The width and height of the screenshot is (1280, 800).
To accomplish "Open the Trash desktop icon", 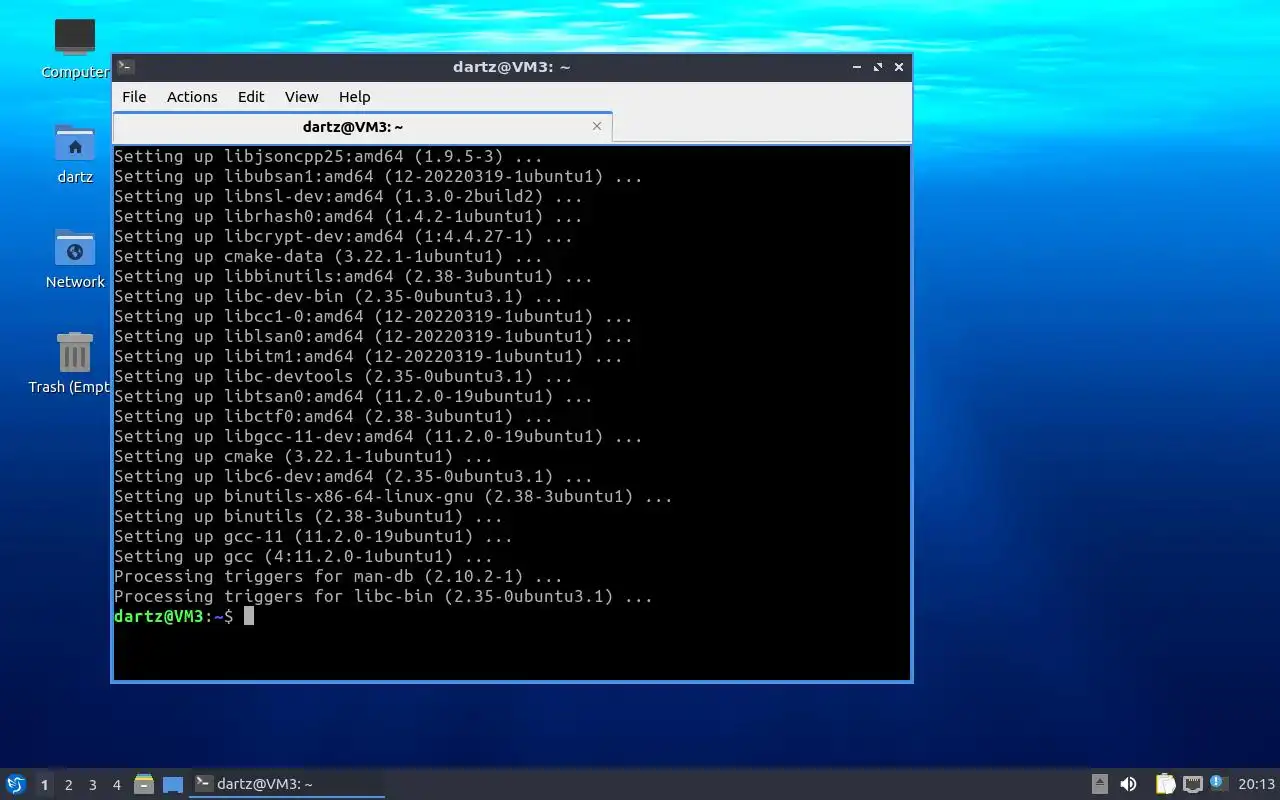I will pyautogui.click(x=75, y=353).
